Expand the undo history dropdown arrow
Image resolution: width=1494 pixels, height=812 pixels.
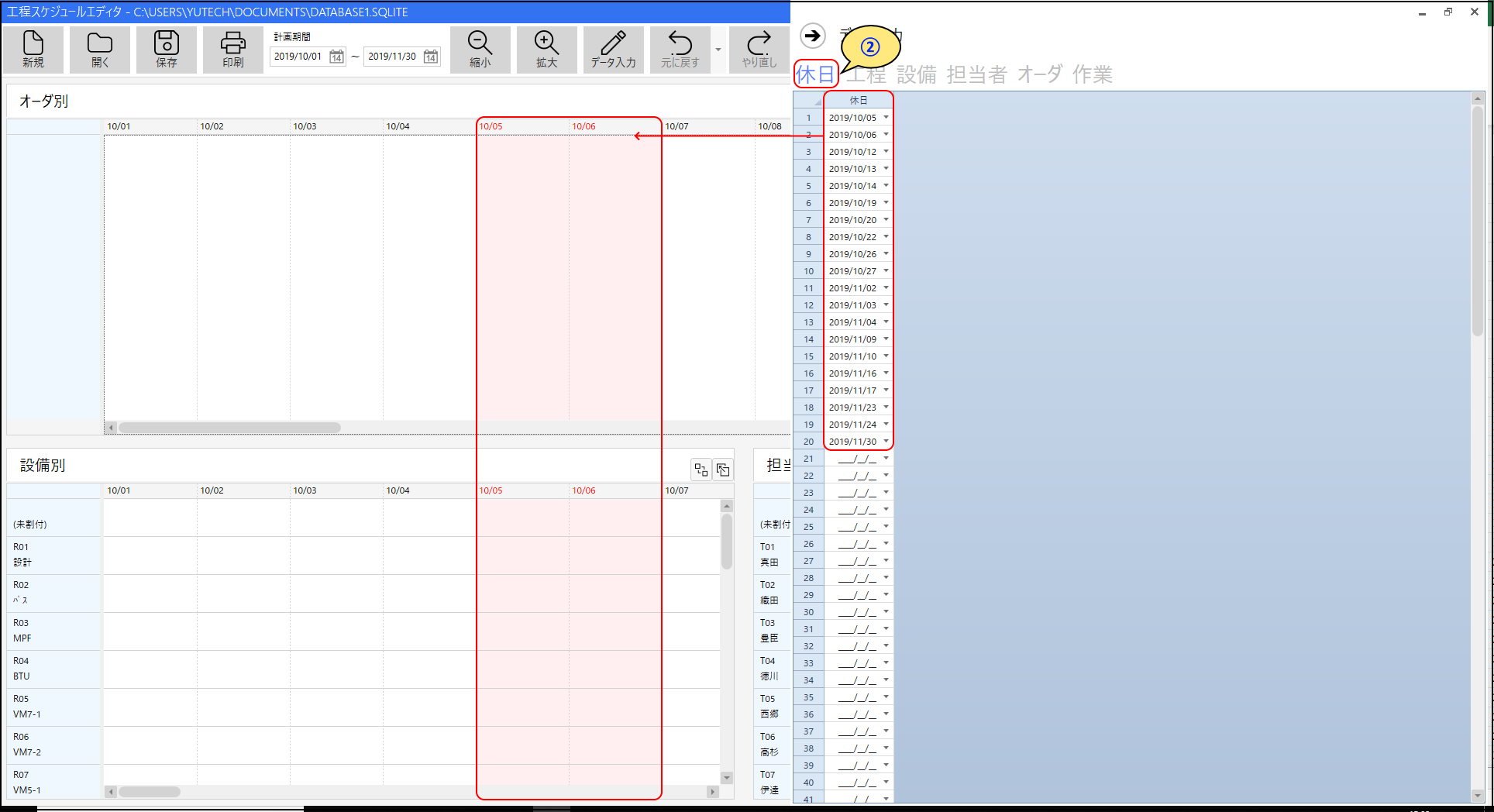(x=718, y=50)
